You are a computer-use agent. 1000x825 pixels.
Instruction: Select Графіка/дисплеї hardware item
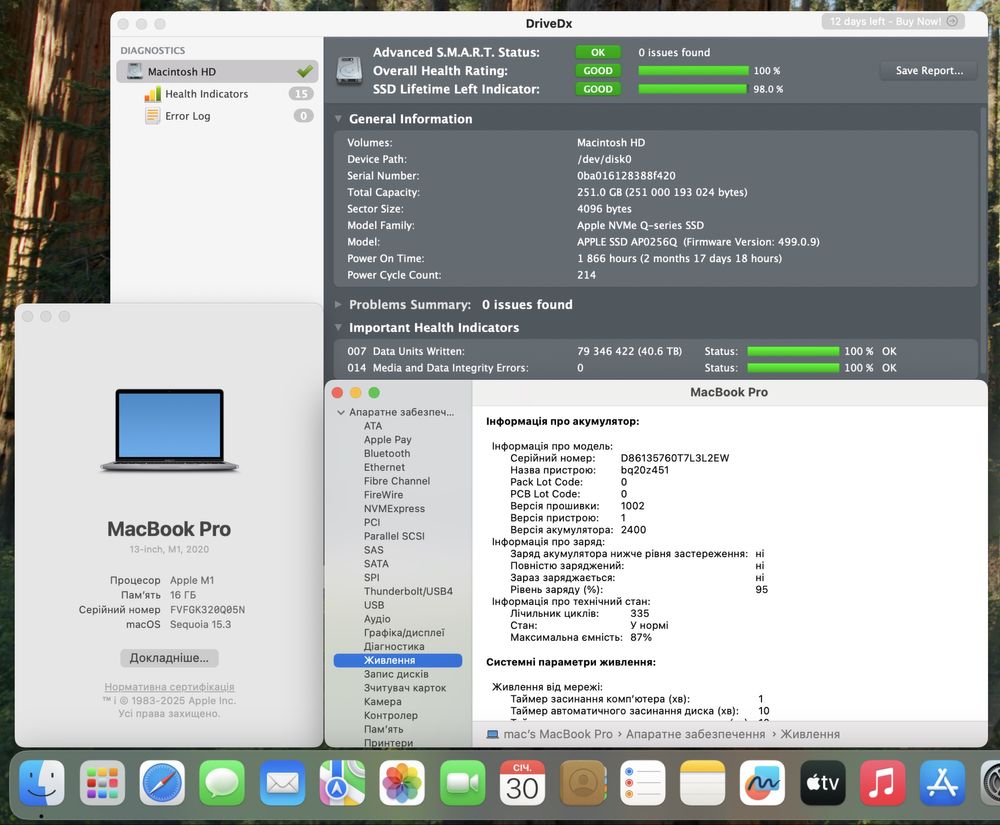coord(404,632)
